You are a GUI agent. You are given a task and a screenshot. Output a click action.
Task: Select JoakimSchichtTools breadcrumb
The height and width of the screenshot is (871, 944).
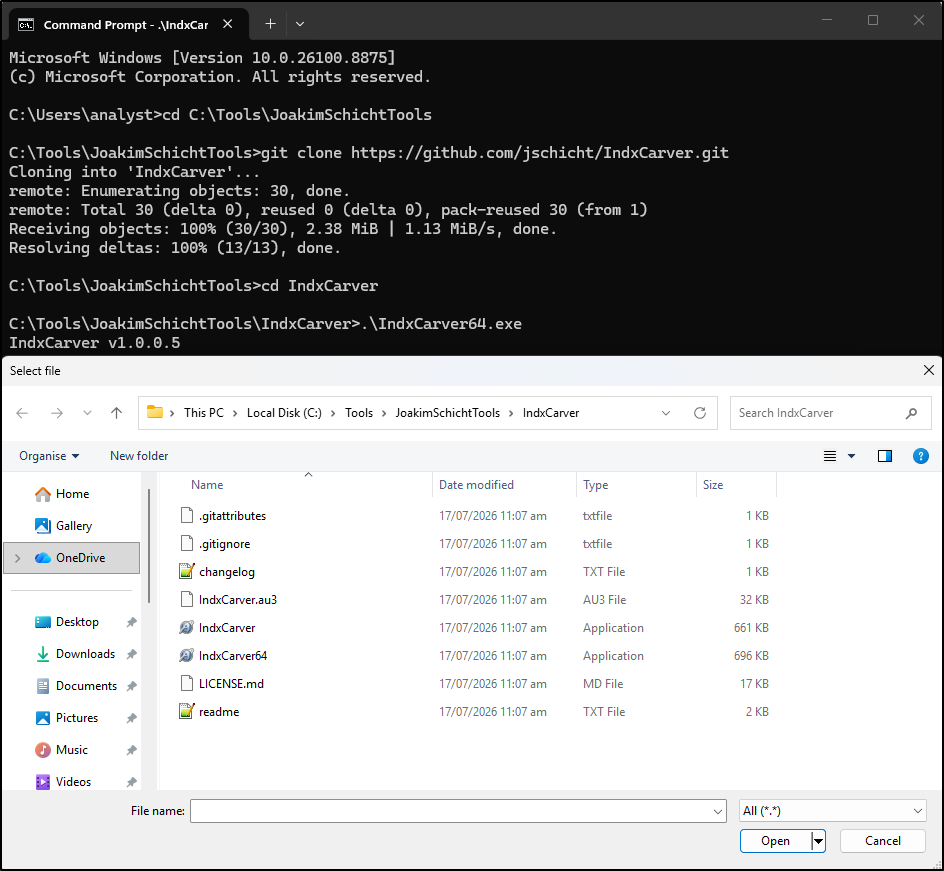click(447, 413)
